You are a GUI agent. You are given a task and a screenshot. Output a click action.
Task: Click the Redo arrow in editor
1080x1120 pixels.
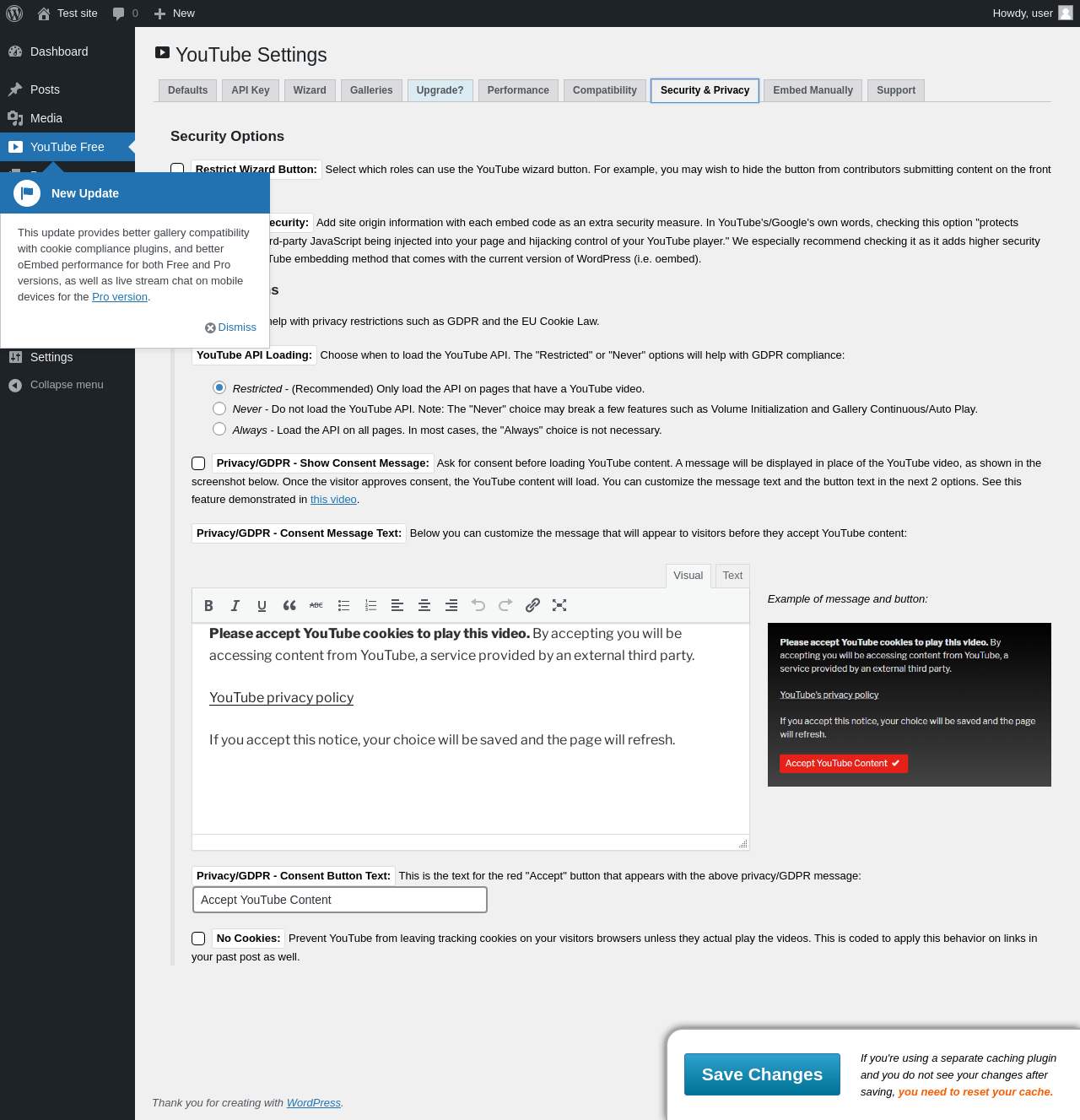[x=505, y=605]
